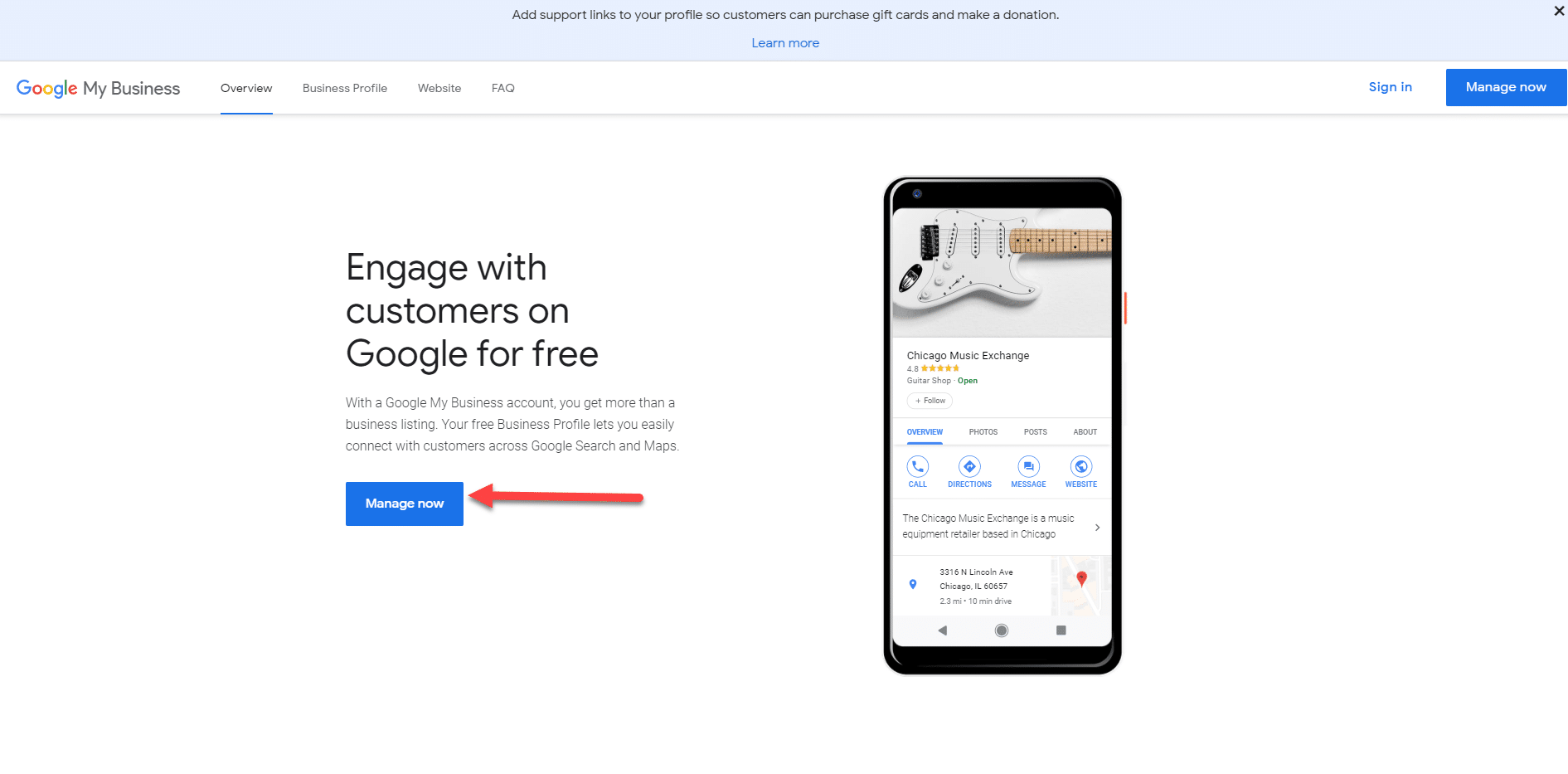
Task: Tap the home circle button on the phone
Action: point(1001,630)
